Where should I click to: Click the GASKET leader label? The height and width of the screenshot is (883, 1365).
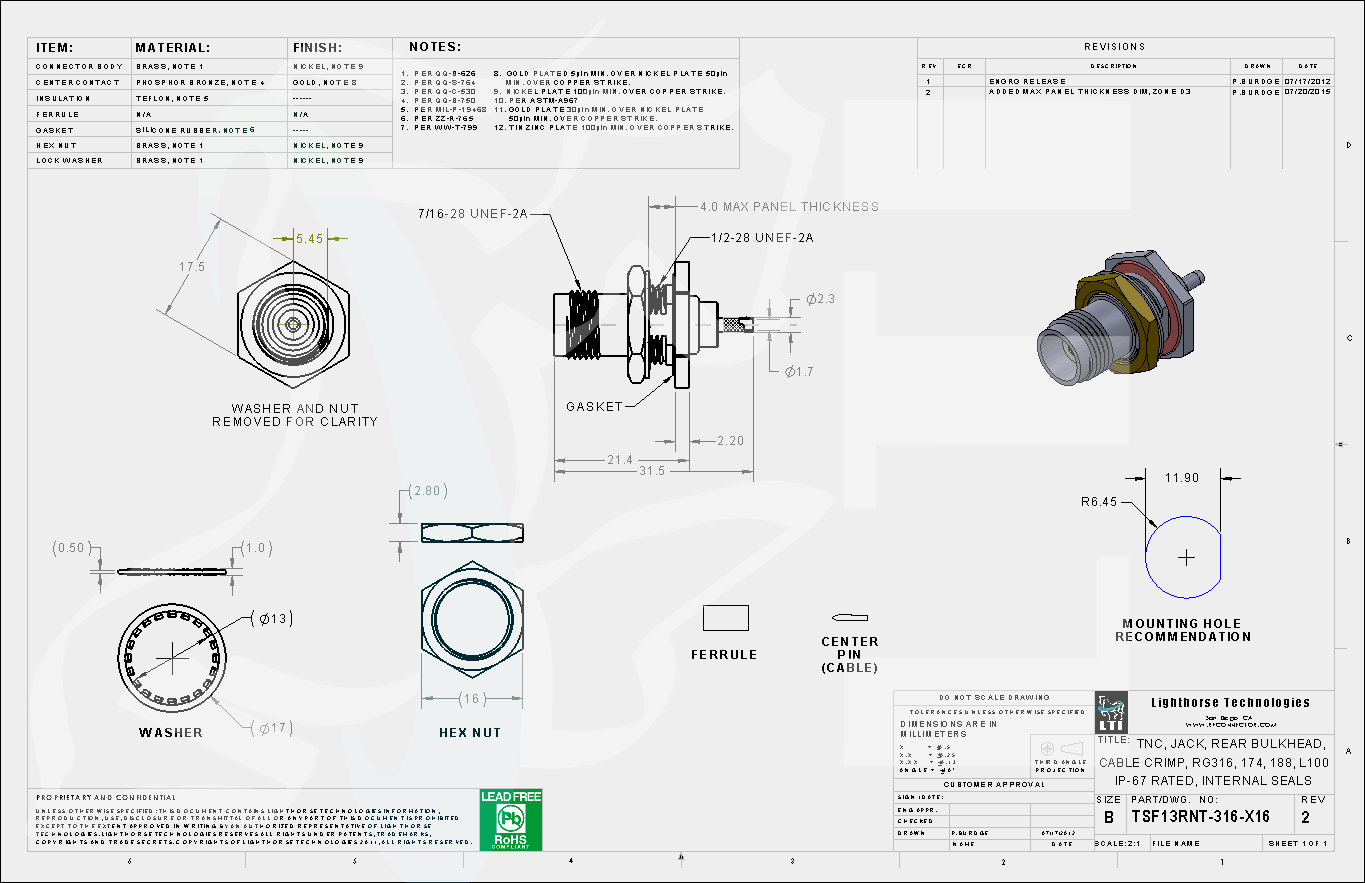click(x=594, y=407)
